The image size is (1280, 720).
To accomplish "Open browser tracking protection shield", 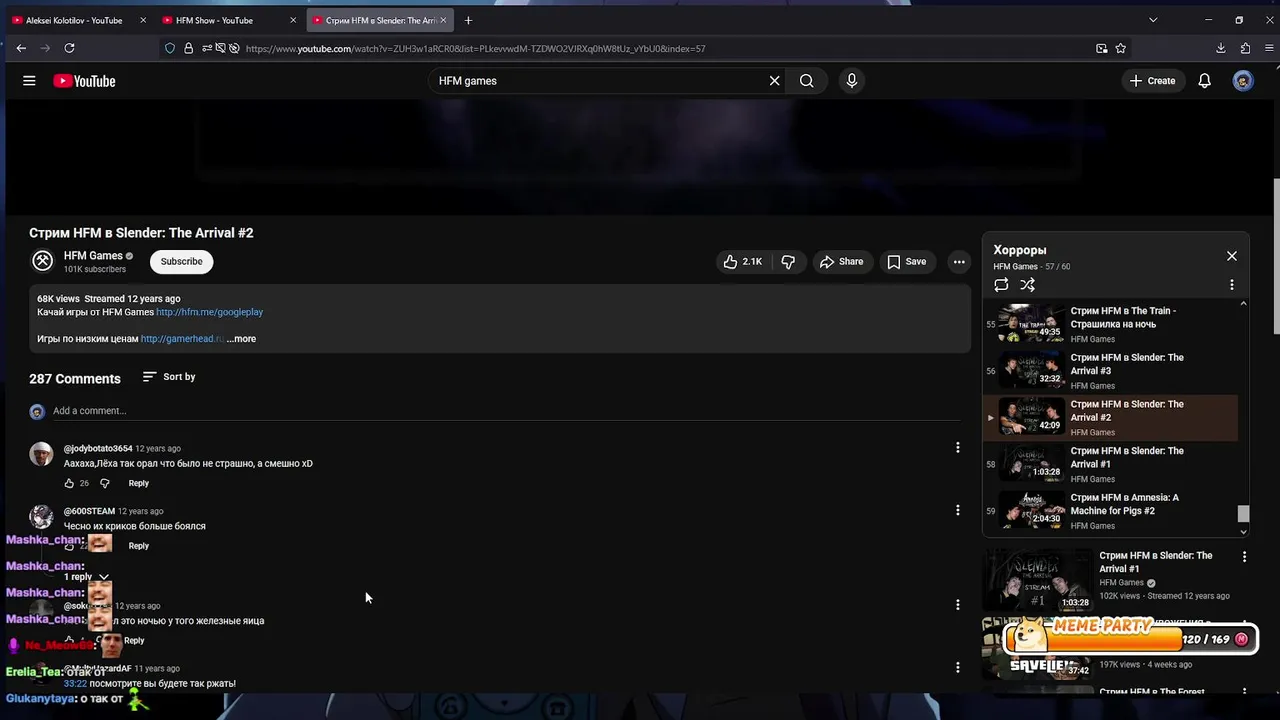I will (170, 48).
